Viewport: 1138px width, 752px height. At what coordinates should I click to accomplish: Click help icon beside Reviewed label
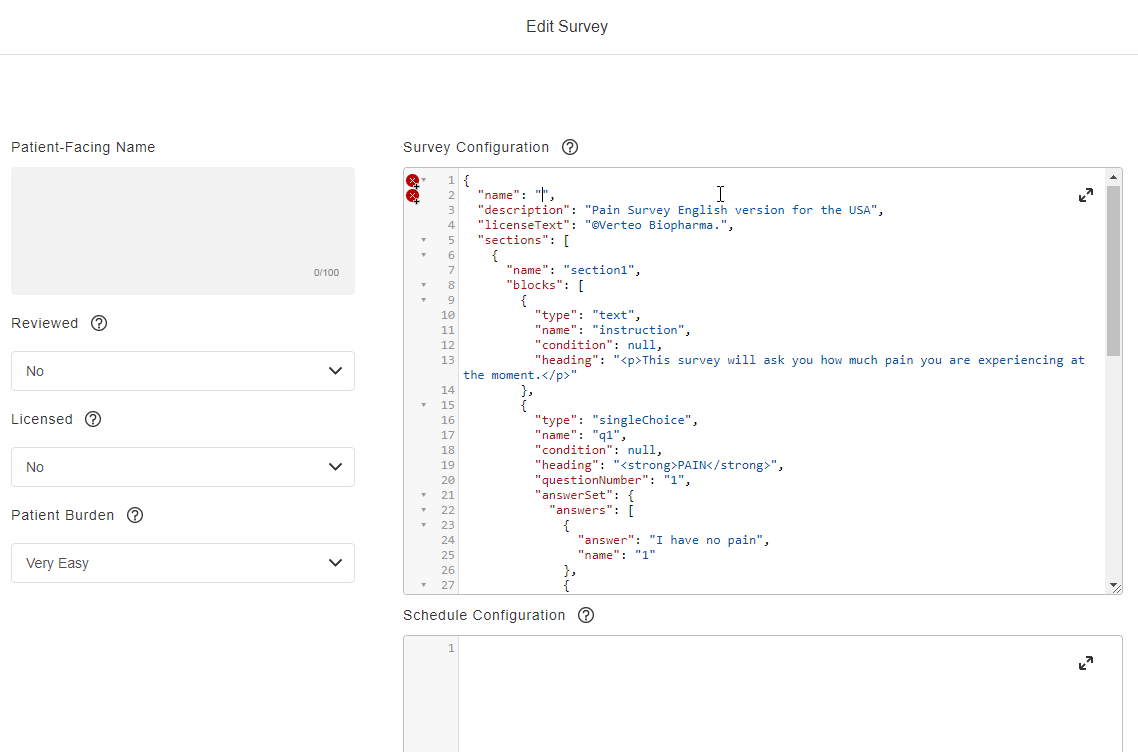pos(99,323)
